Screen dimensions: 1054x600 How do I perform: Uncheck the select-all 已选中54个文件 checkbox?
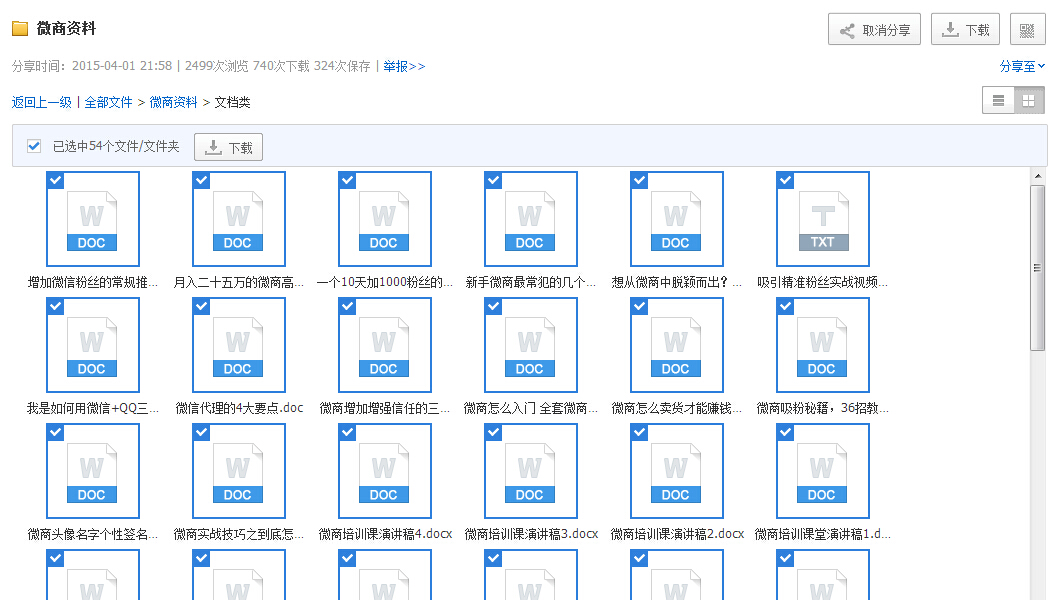34,146
